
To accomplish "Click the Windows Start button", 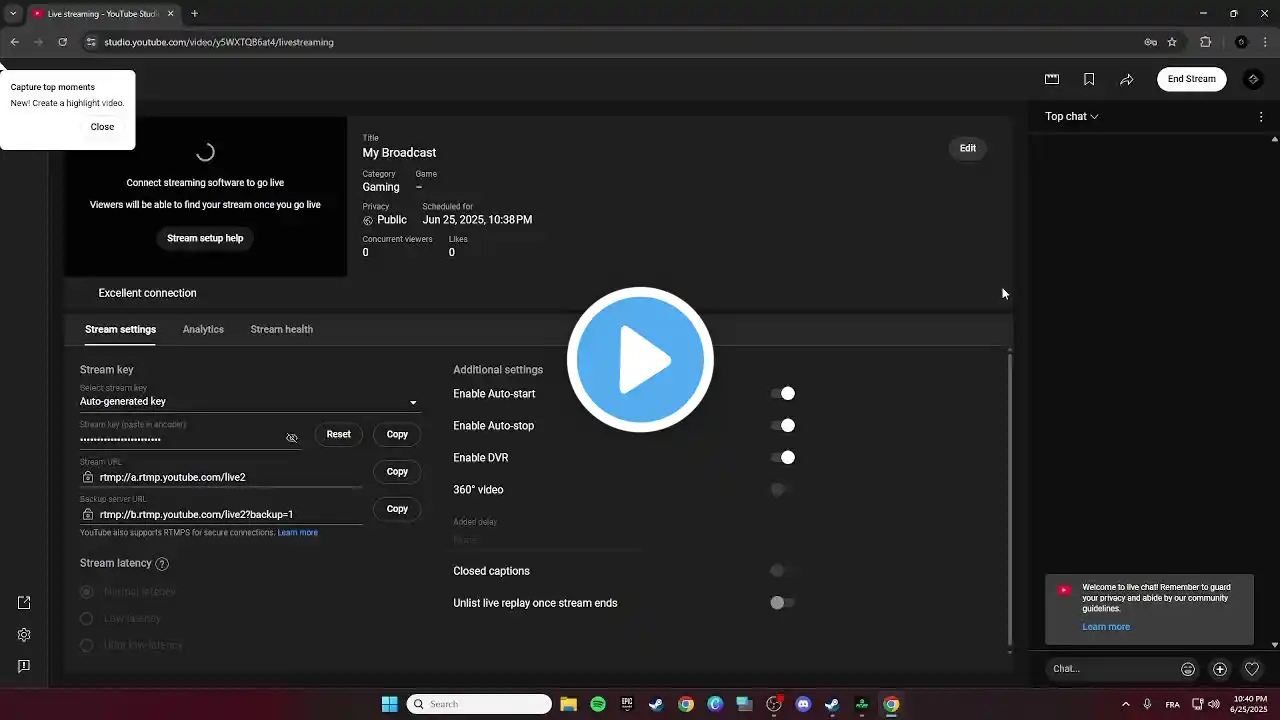I will [x=389, y=704].
